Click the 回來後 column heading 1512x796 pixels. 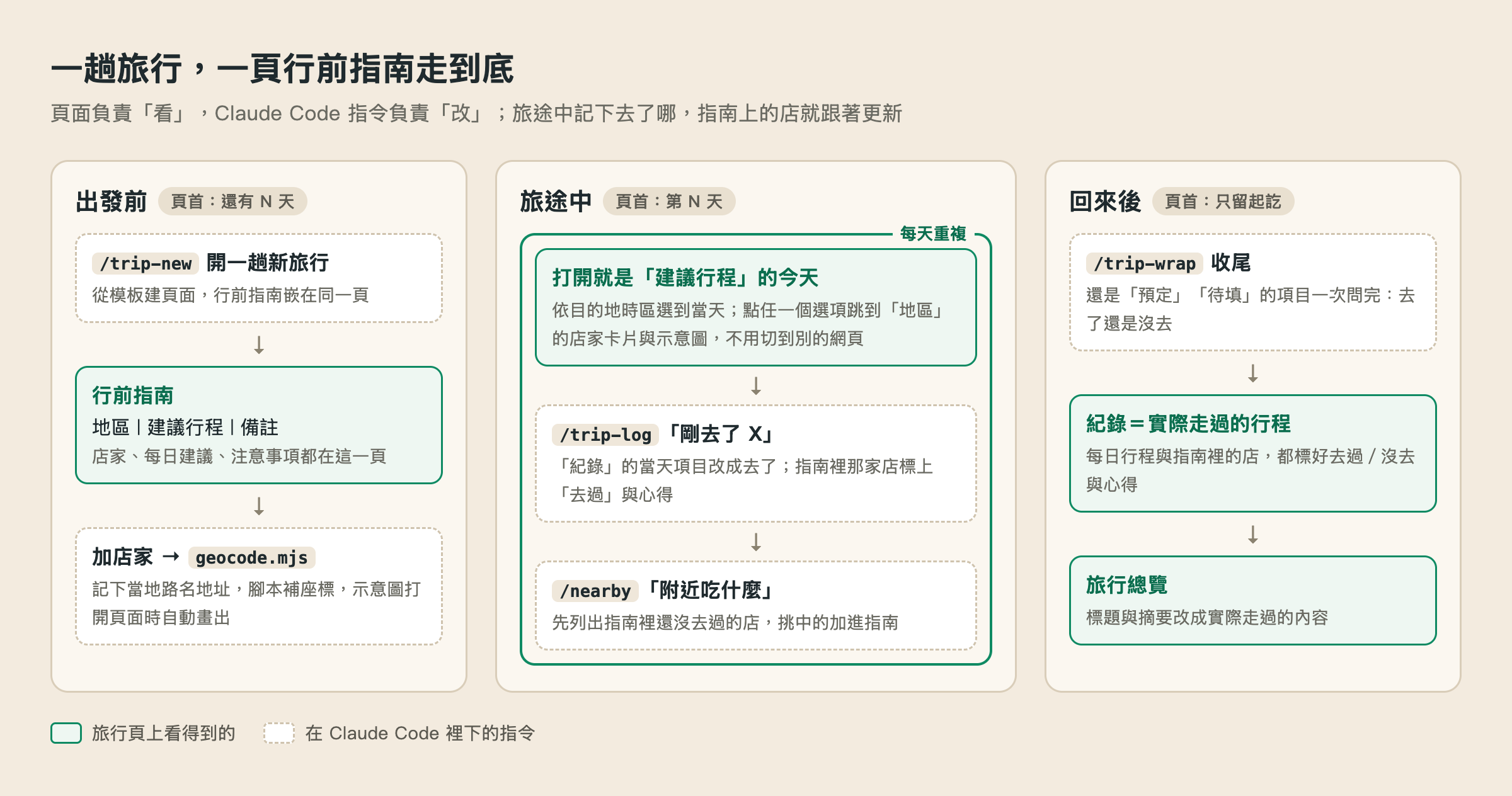tap(1106, 202)
